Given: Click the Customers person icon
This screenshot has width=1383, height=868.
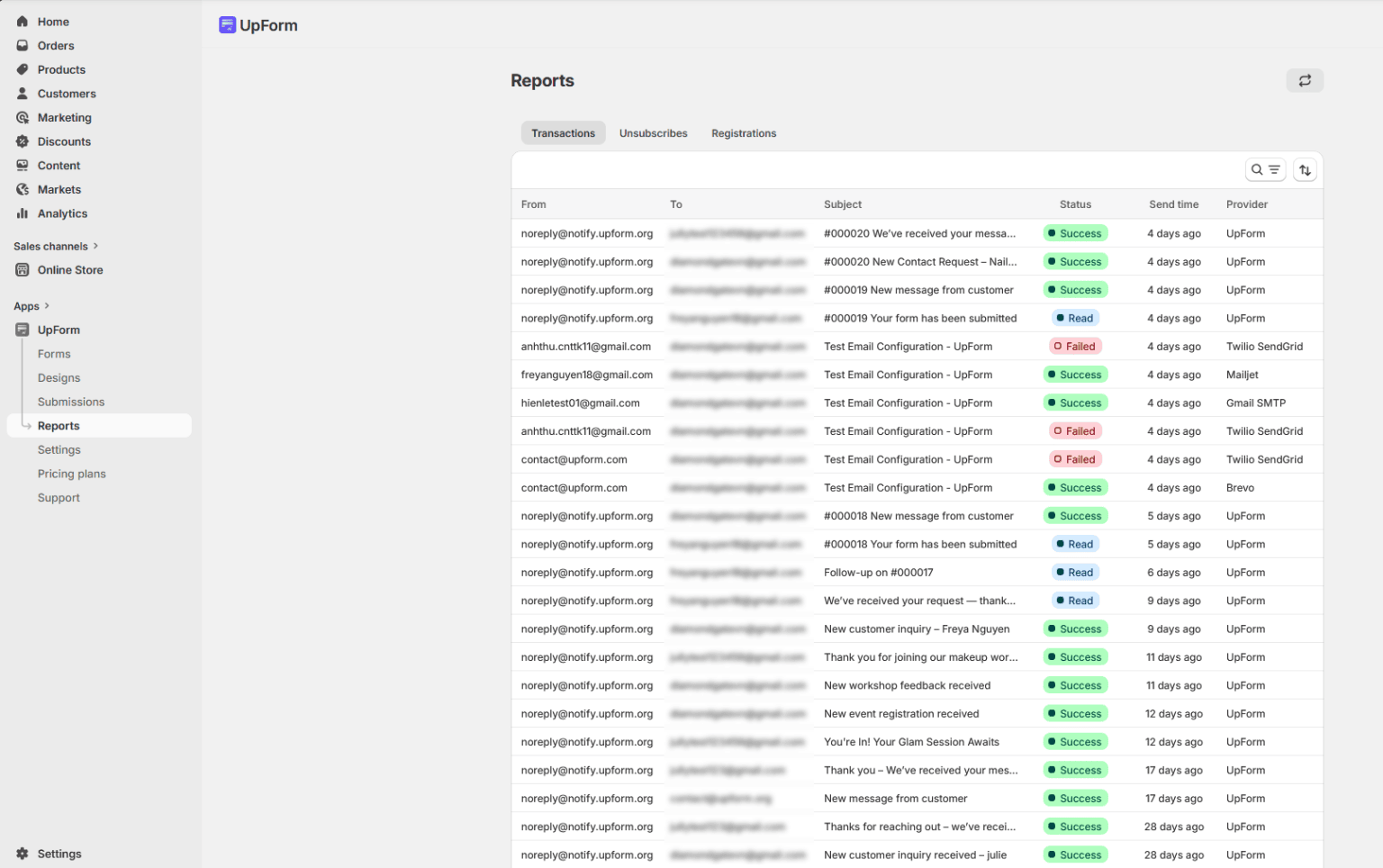Looking at the screenshot, I should click(x=23, y=94).
